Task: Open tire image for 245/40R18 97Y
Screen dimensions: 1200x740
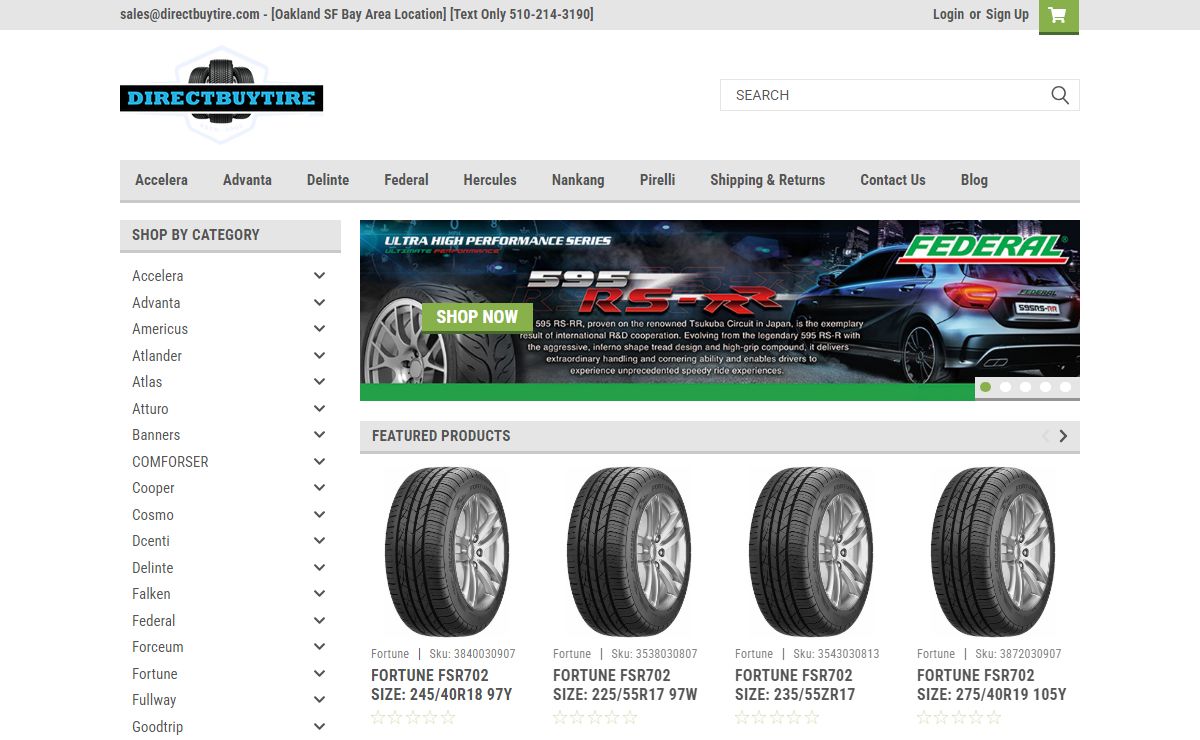Action: pyautogui.click(x=446, y=552)
